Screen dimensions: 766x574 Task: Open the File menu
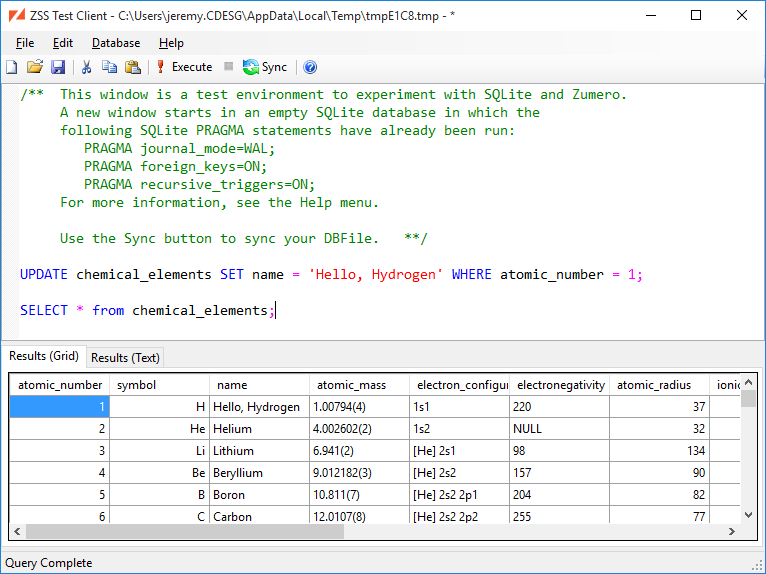click(x=25, y=43)
